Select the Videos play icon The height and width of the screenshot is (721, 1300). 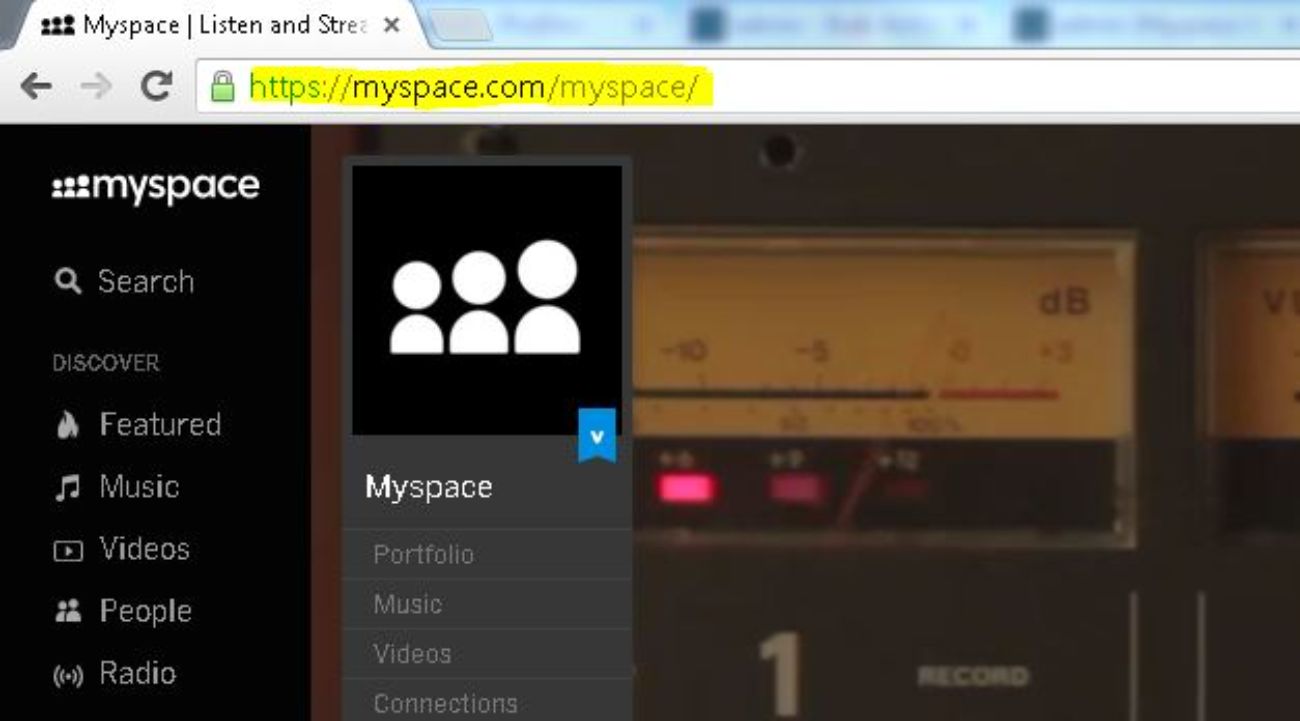67,549
